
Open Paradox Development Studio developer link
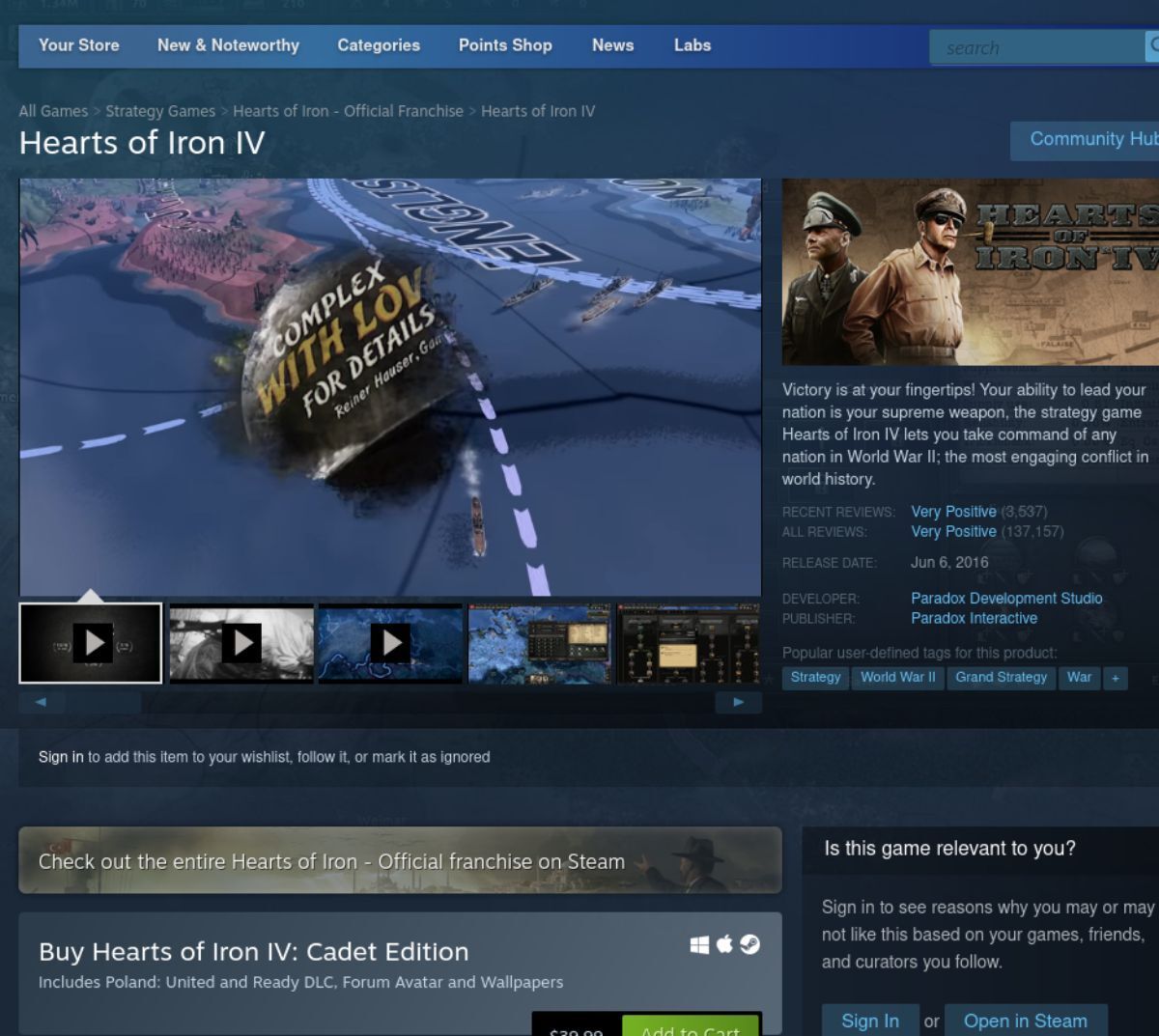point(1006,599)
